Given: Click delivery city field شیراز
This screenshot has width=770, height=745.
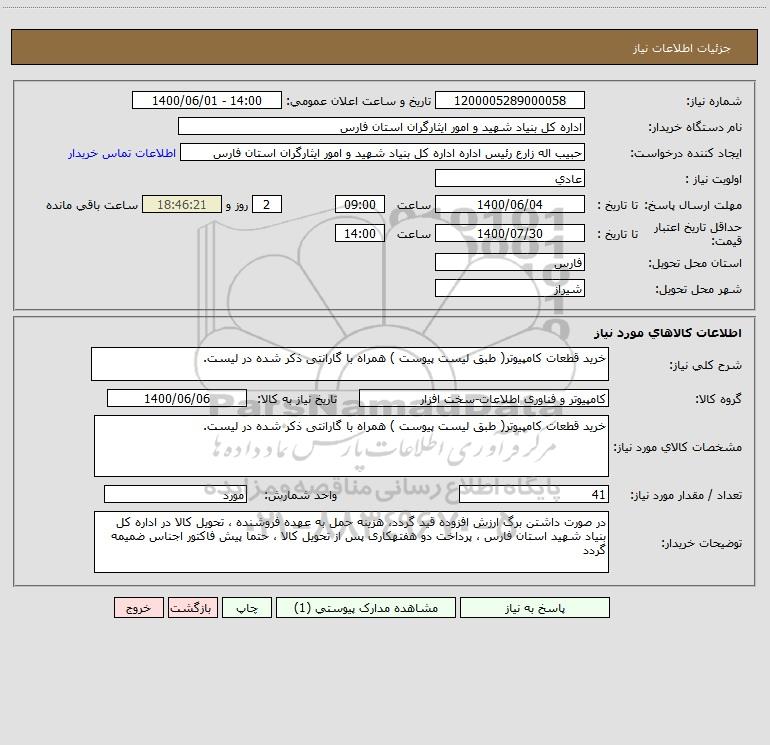Looking at the screenshot, I should pyautogui.click(x=510, y=288).
